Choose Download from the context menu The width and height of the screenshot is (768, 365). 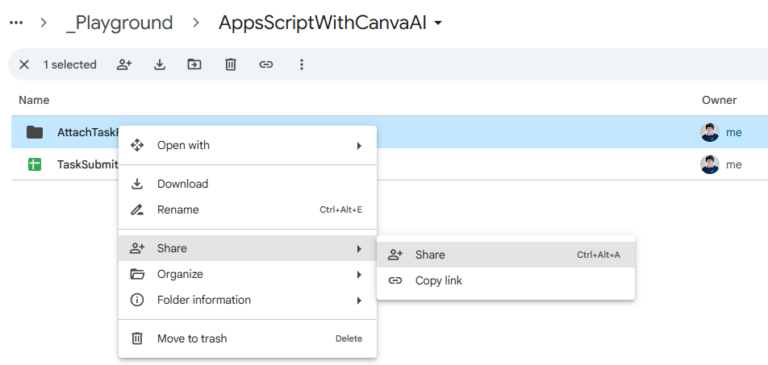point(247,184)
